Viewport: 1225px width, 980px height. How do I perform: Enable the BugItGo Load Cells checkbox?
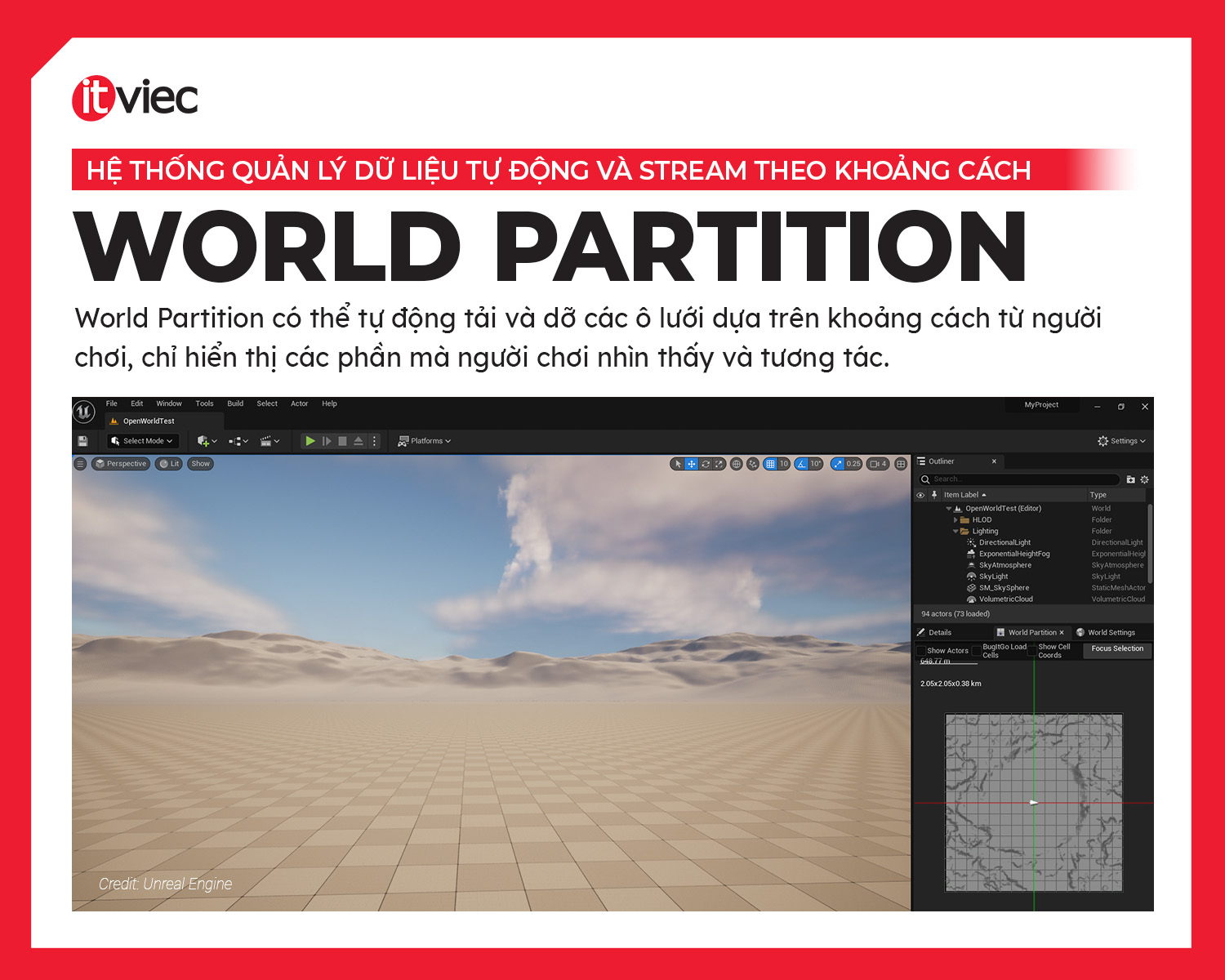click(x=977, y=651)
